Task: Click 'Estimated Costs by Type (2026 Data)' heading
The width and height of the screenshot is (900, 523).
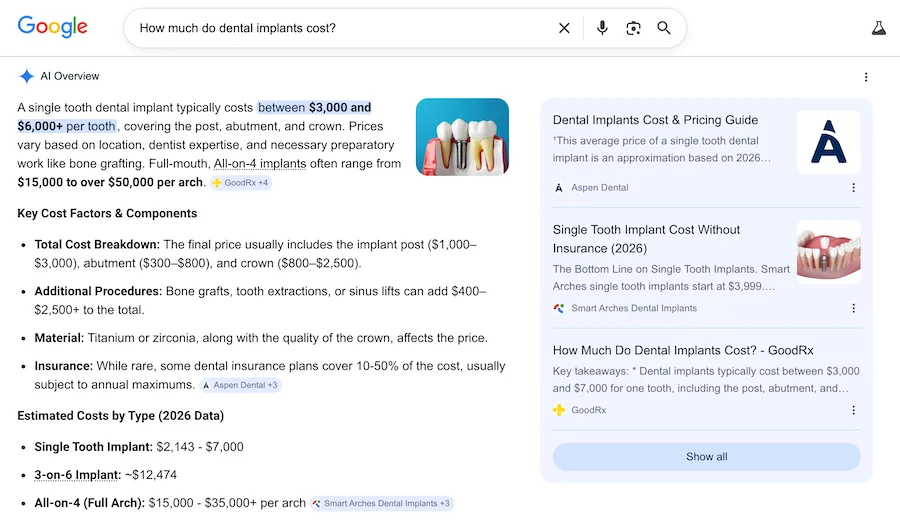Action: point(121,416)
